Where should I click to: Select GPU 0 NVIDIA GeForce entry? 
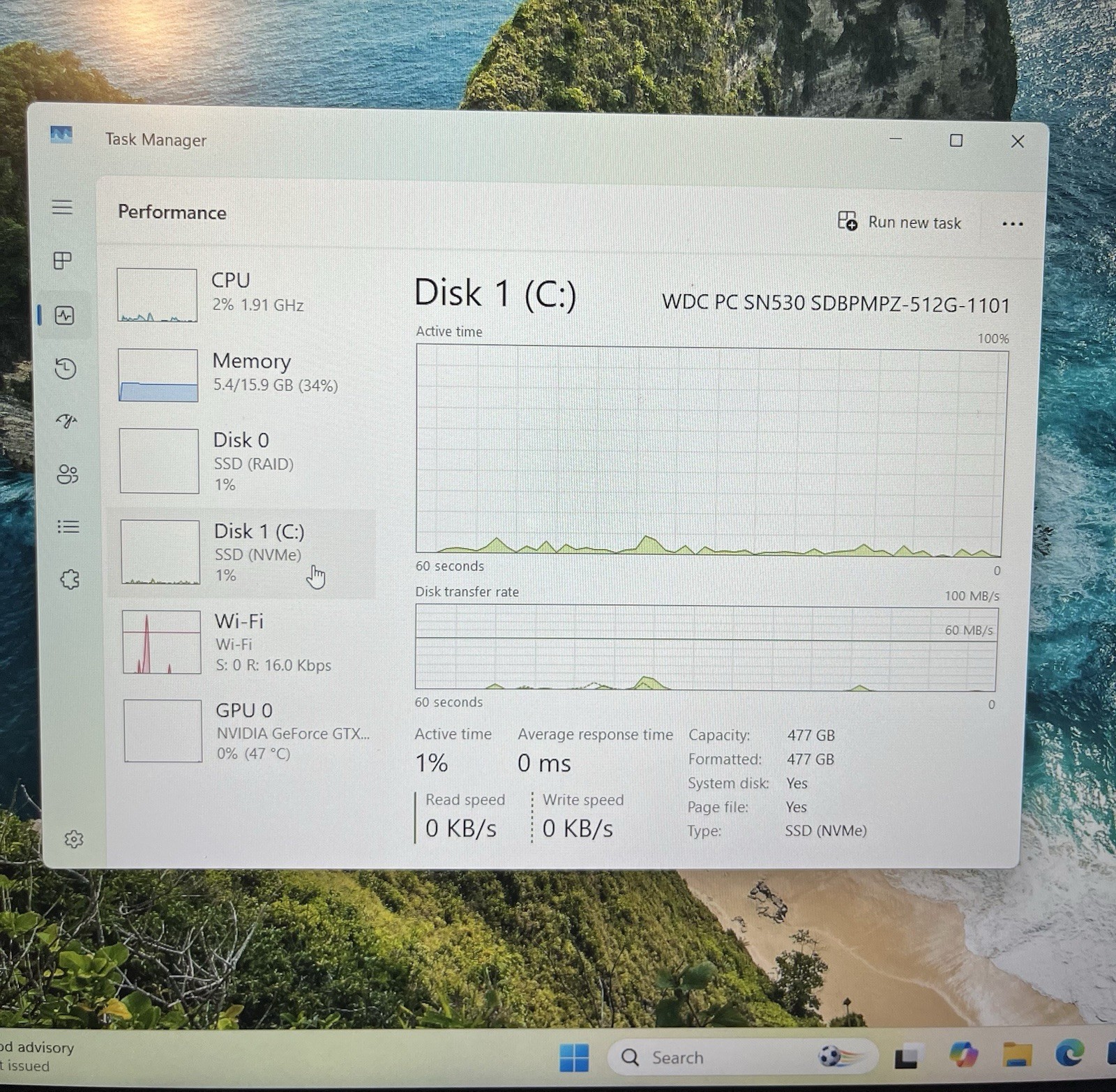pyautogui.click(x=247, y=731)
